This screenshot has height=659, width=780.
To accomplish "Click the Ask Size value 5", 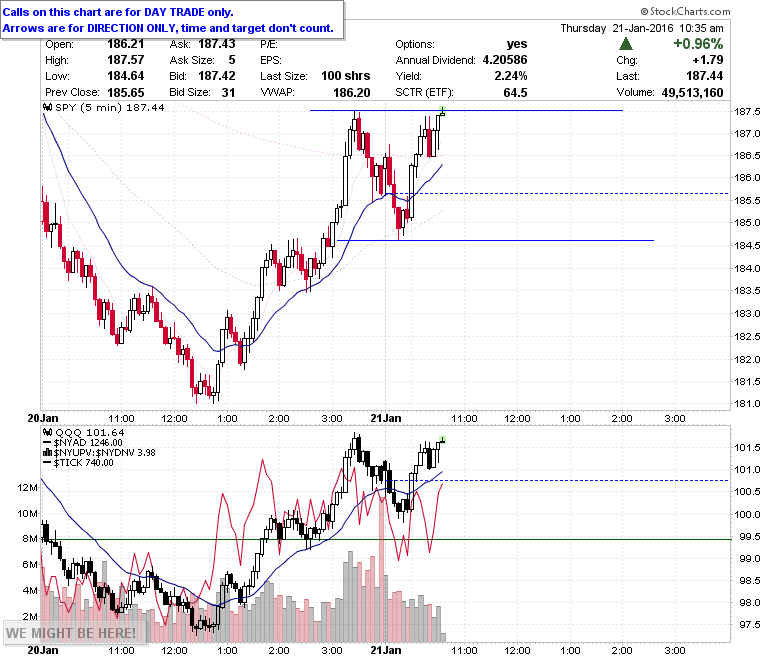I will pos(232,60).
